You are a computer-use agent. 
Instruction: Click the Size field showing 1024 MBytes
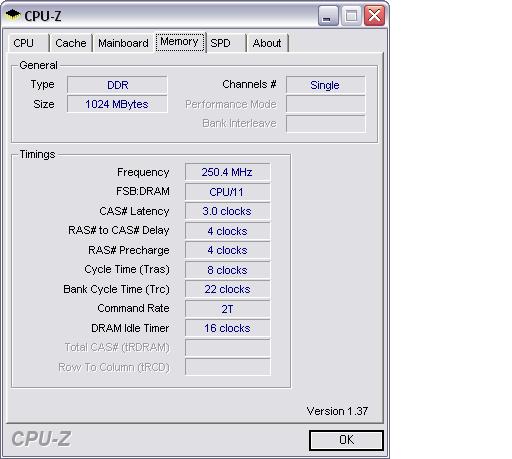click(x=117, y=104)
